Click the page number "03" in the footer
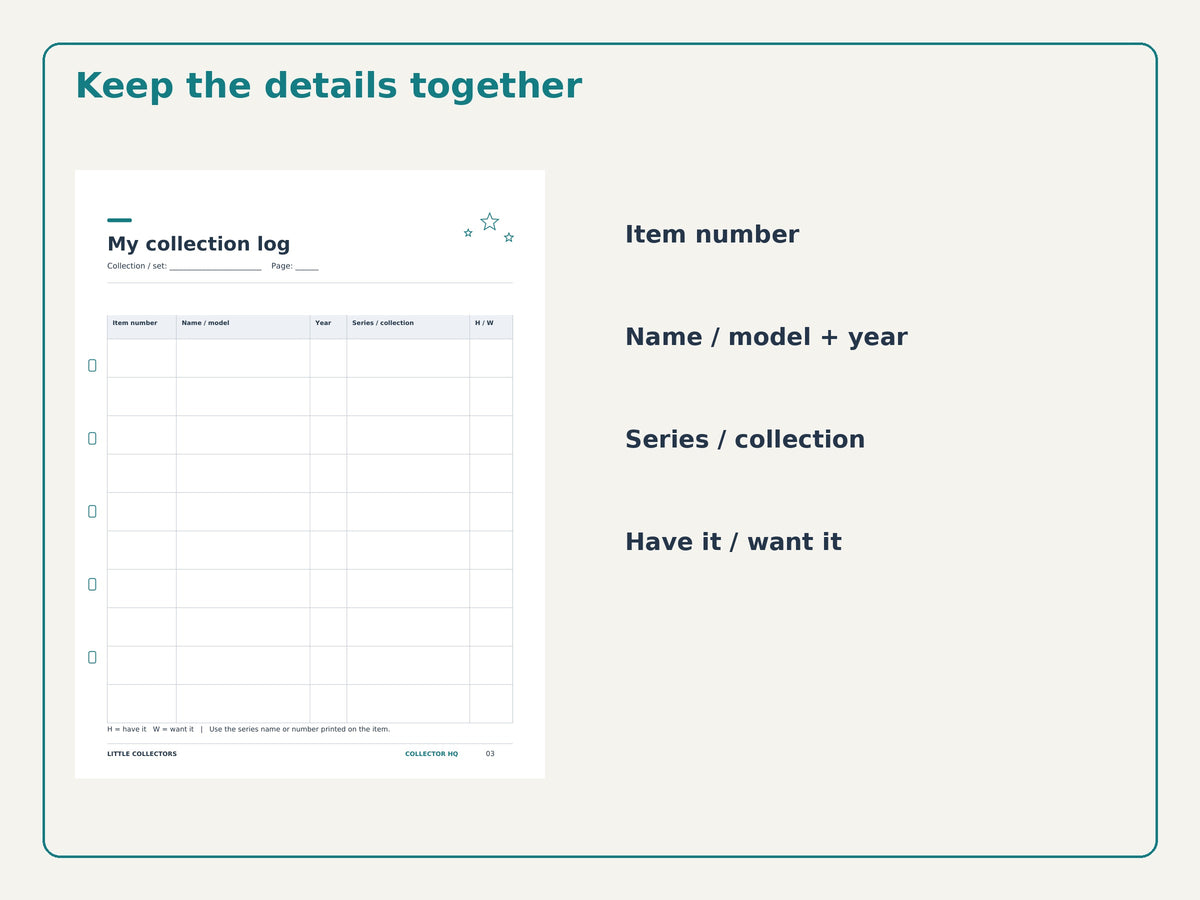The image size is (1200, 900). 490,754
